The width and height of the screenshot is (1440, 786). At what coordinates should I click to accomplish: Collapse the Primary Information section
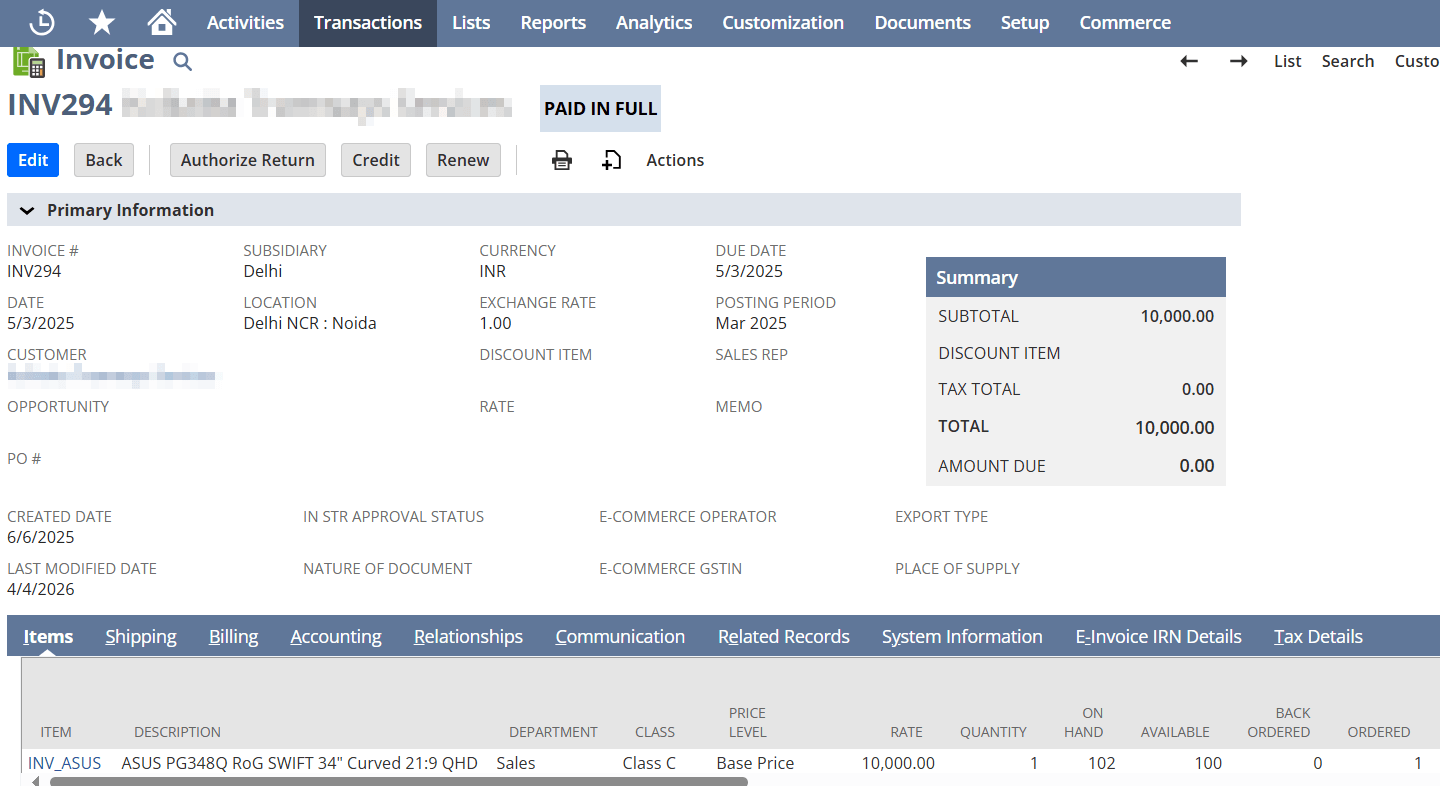(x=27, y=210)
